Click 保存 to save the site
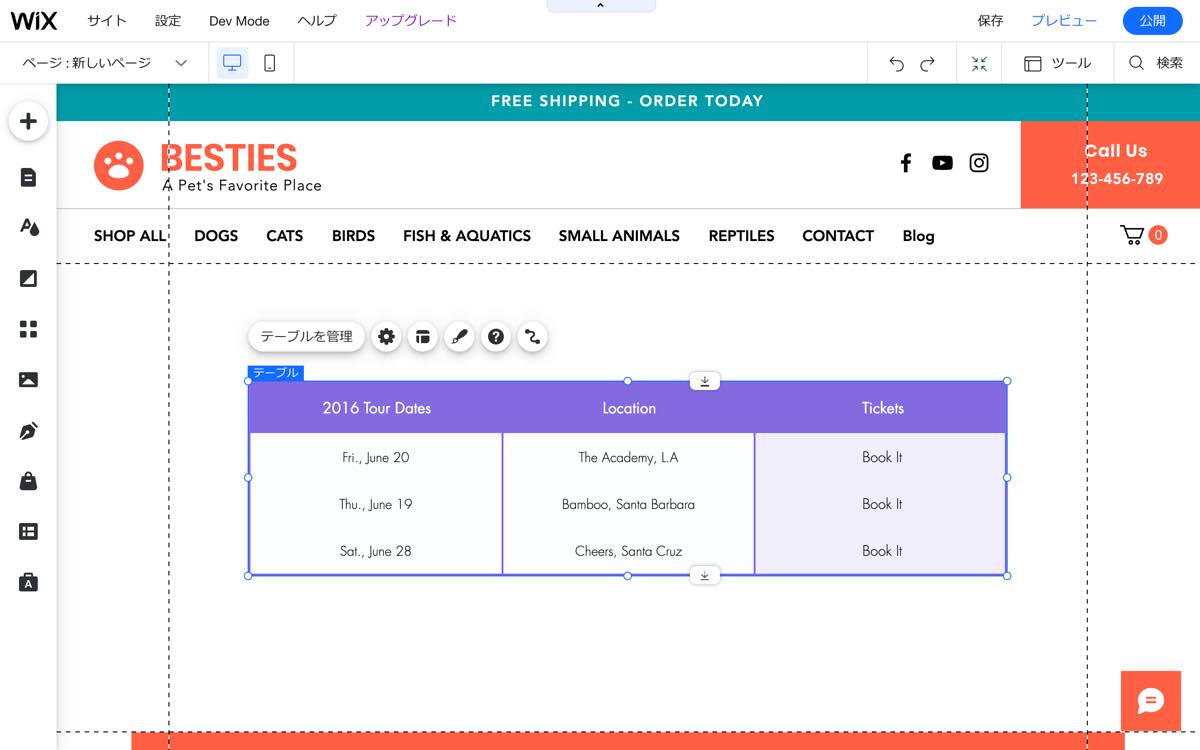 990,21
